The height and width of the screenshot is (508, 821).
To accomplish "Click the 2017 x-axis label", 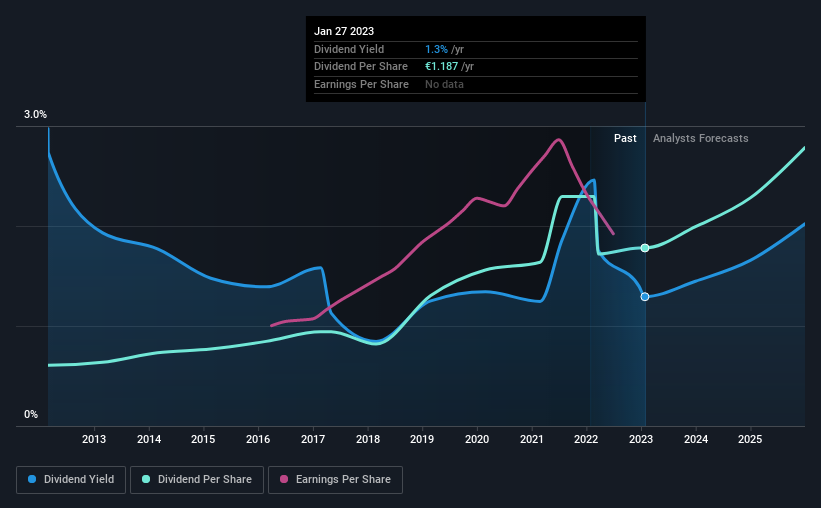I will [313, 439].
